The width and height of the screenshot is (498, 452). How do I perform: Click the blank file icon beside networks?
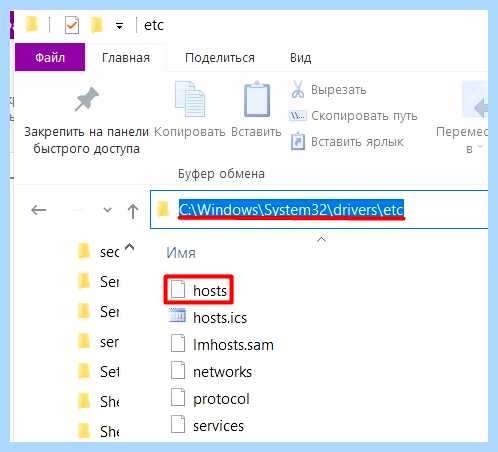click(x=178, y=370)
